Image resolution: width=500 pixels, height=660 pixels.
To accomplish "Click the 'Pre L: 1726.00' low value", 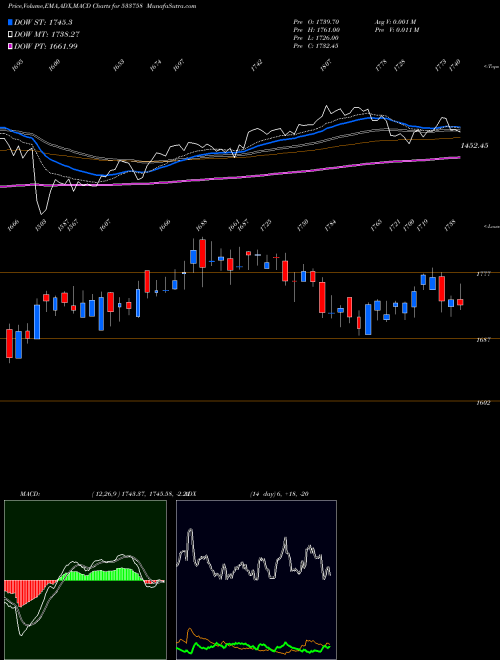I will tap(316, 38).
